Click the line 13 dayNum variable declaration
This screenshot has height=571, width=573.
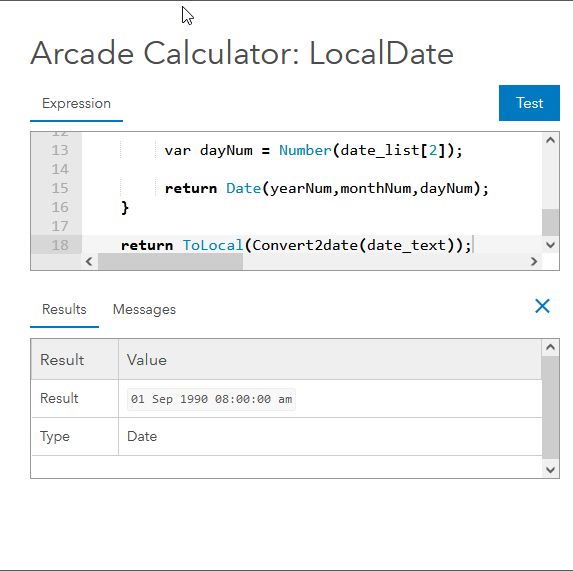coord(314,150)
